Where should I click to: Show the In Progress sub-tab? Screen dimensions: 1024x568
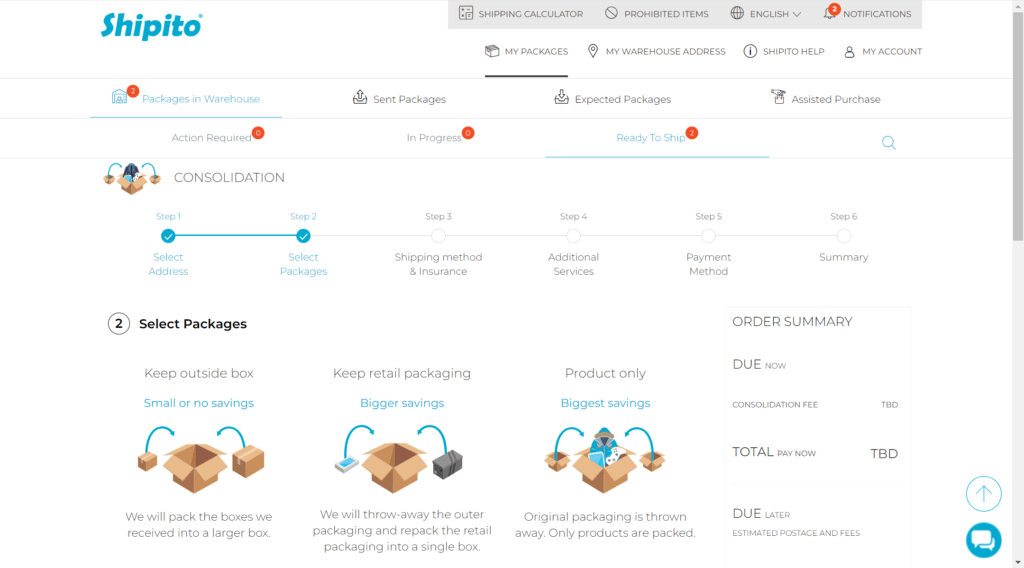tap(434, 137)
